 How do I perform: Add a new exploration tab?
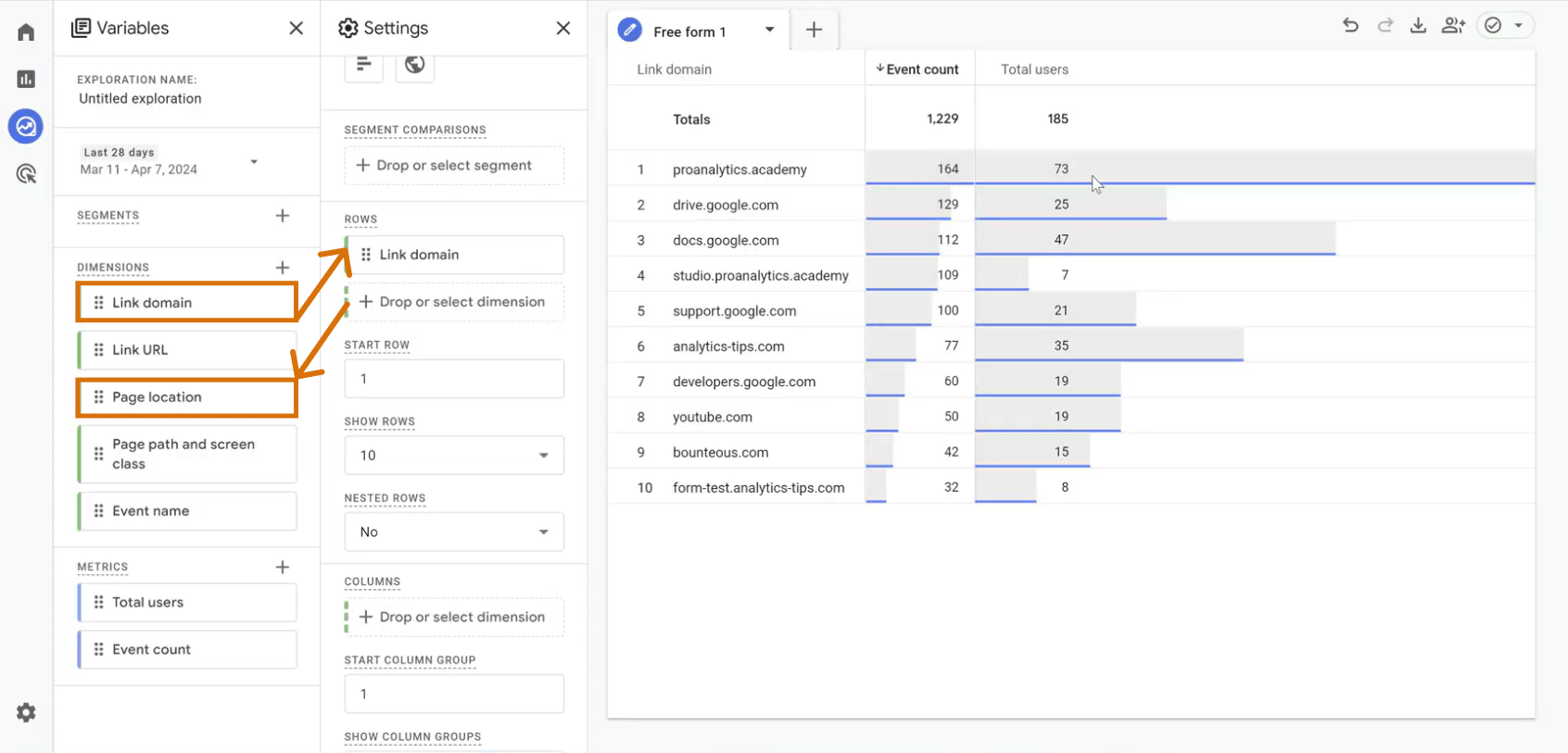point(814,31)
